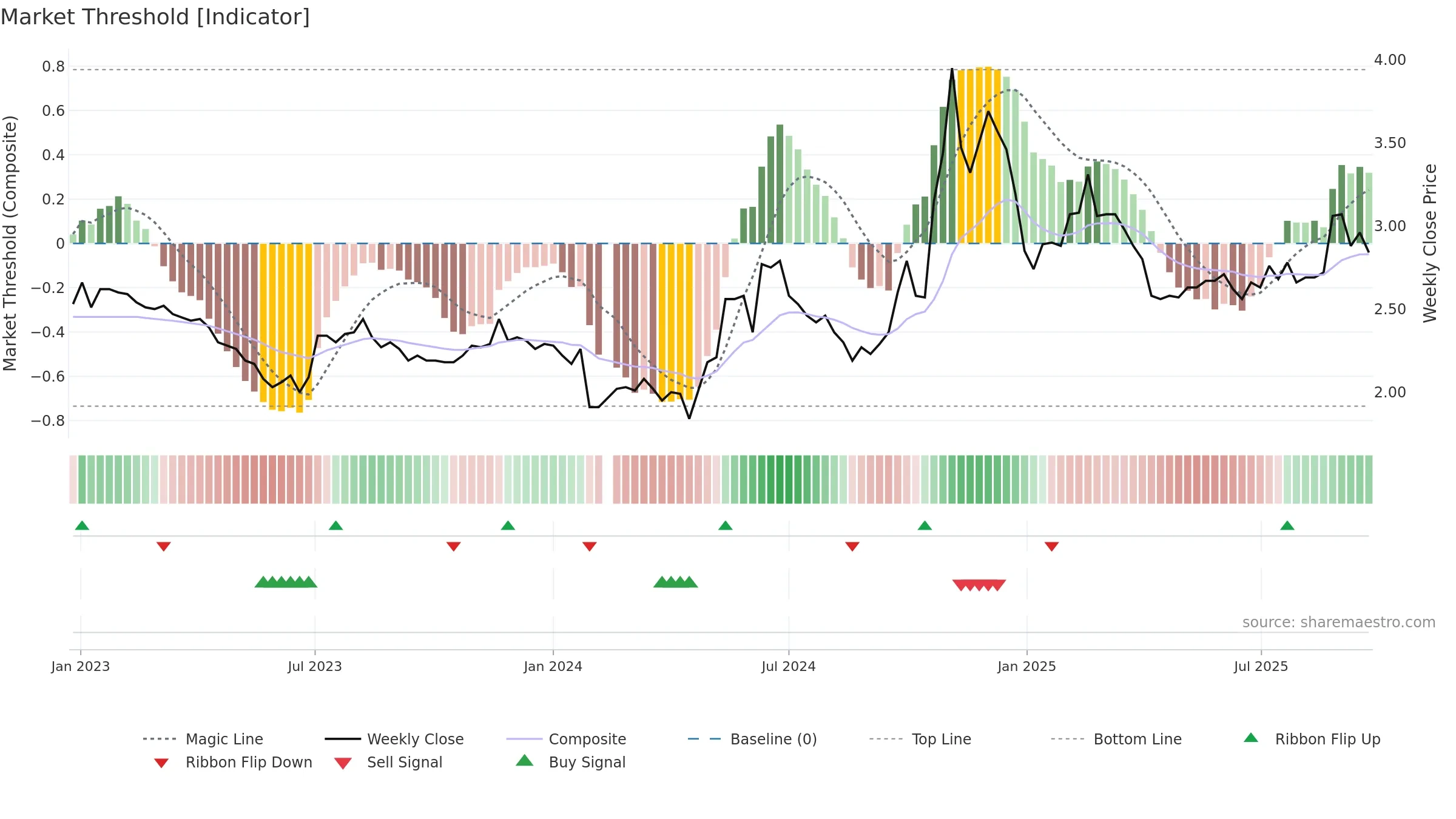Toggle the Ribbon Flip Up legend entry
The image size is (1456, 819).
point(1312,739)
